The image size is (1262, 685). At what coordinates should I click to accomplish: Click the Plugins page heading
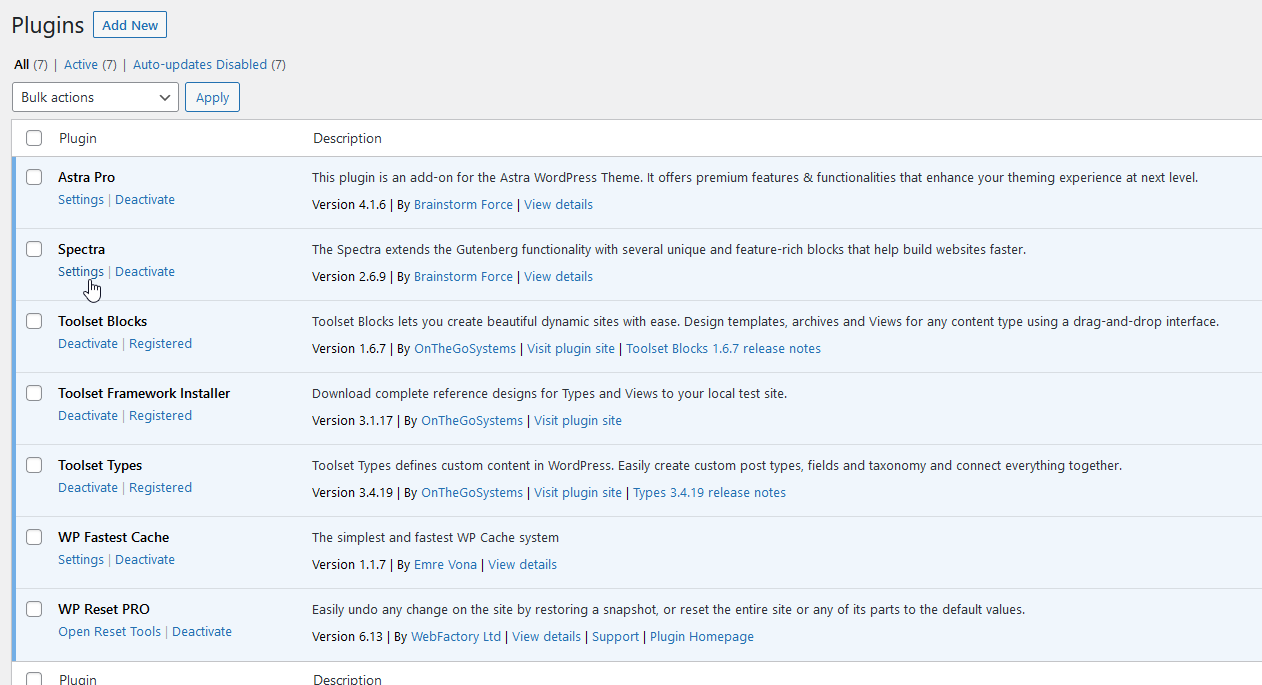tap(47, 25)
